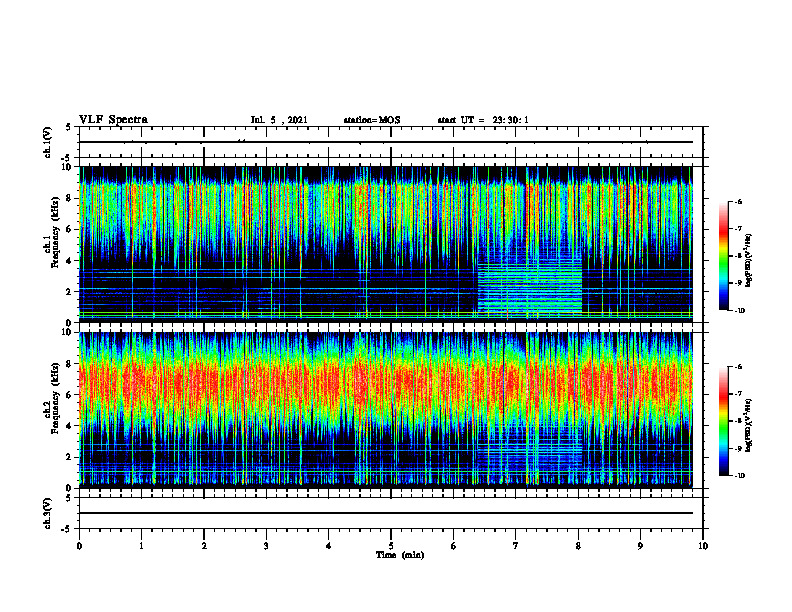The image size is (792, 612).
Task: Click time axis tick label "8"
Action: (578, 546)
